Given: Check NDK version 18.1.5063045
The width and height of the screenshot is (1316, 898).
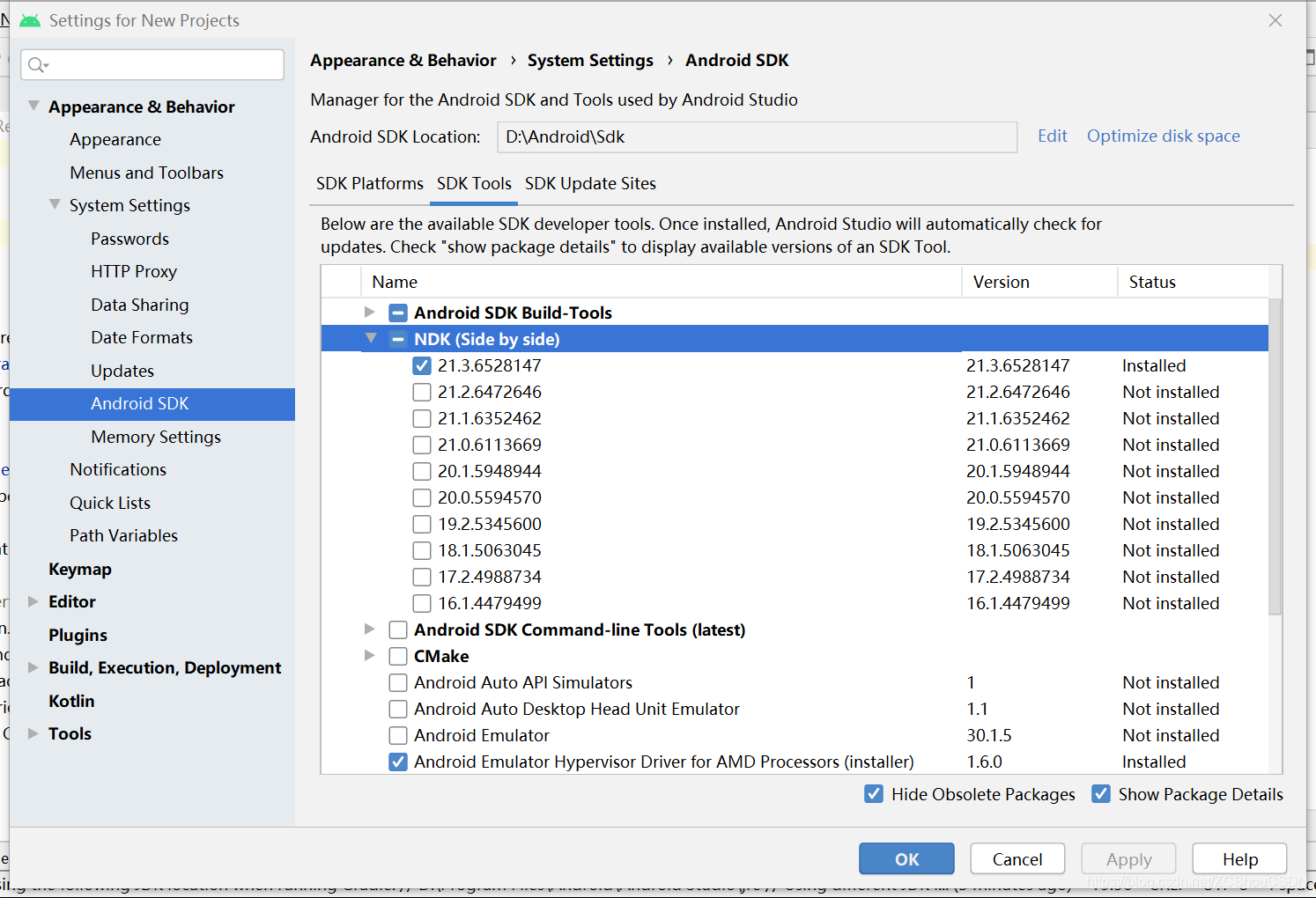Looking at the screenshot, I should tap(422, 550).
